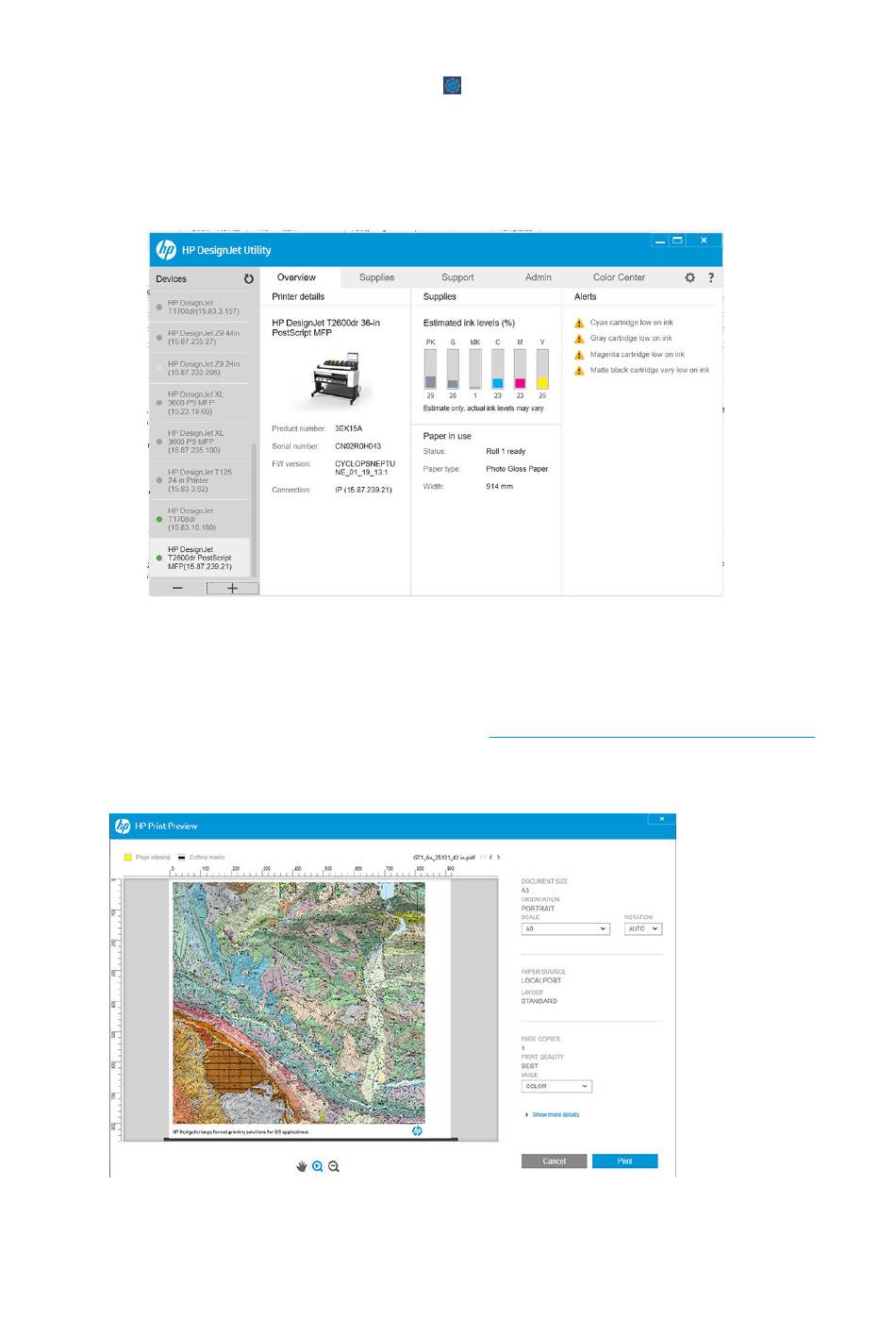Expand Show more details

point(553,1114)
